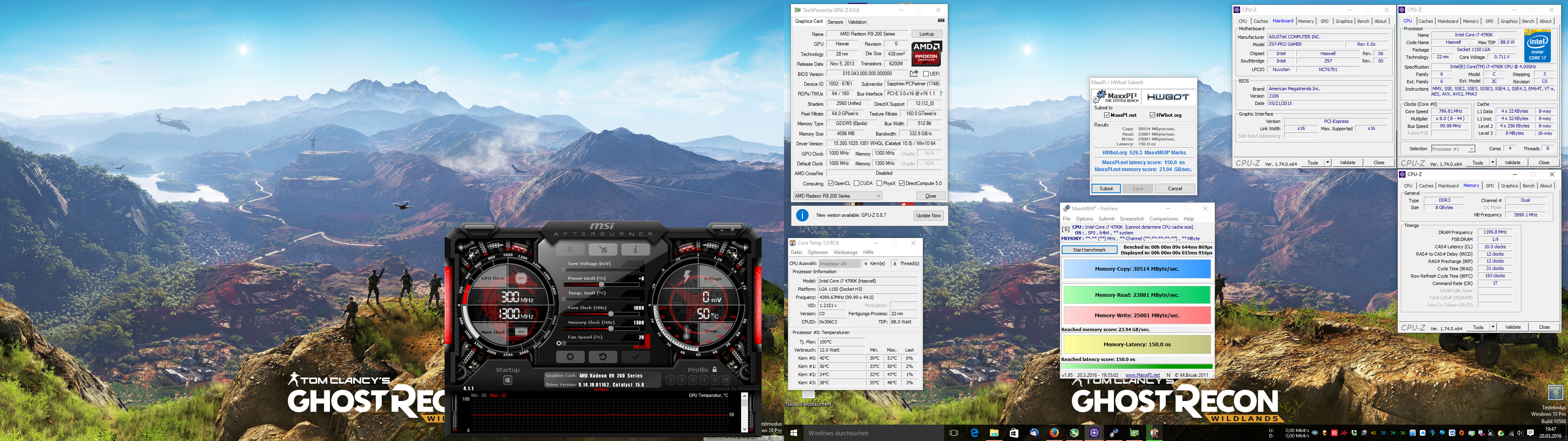
Task: Toggle the OpenCL checkbox in GPU-Z
Action: (x=831, y=183)
